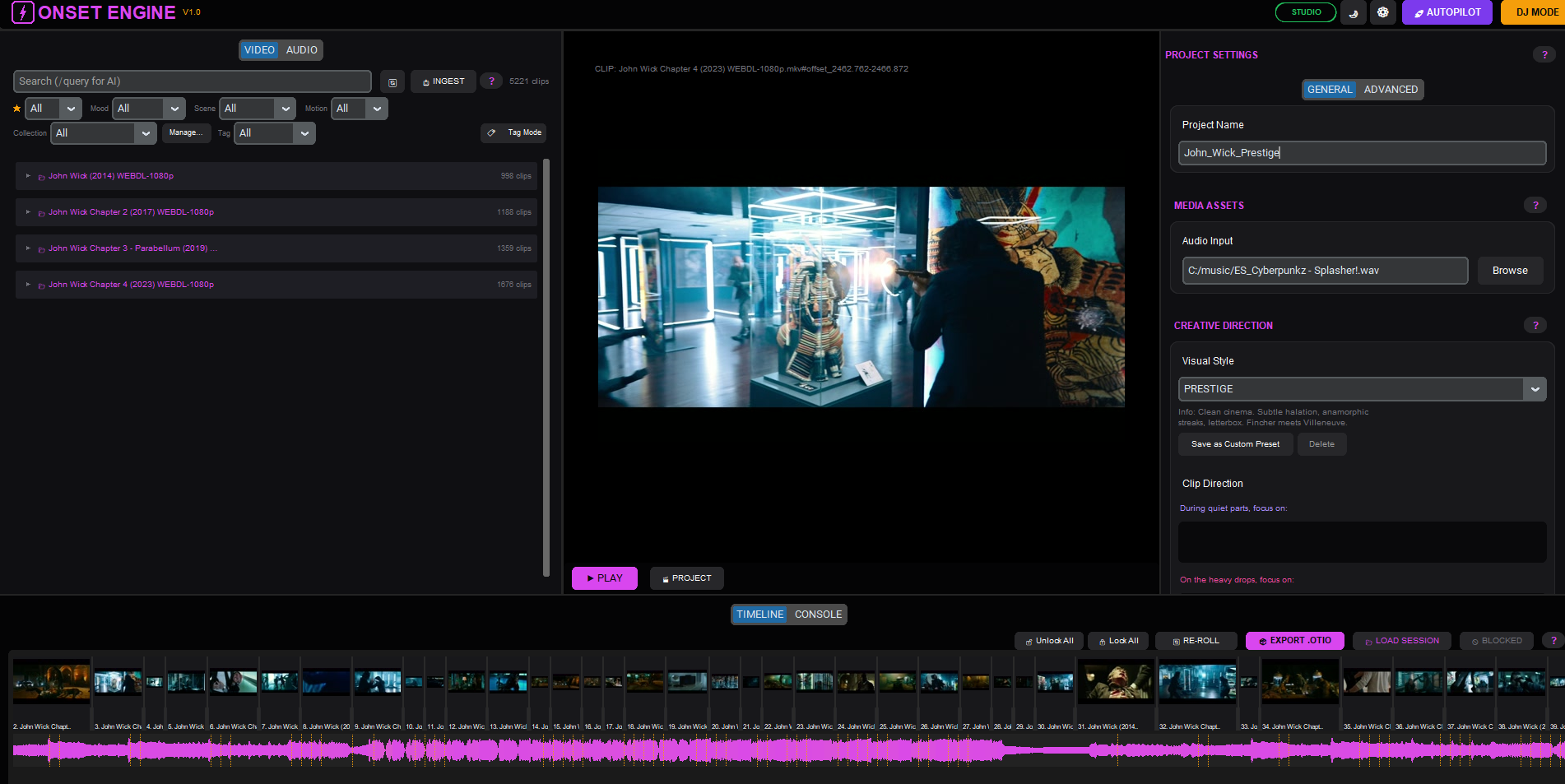Toggle dark mode with the moon icon
1565x784 pixels.
tap(1353, 12)
